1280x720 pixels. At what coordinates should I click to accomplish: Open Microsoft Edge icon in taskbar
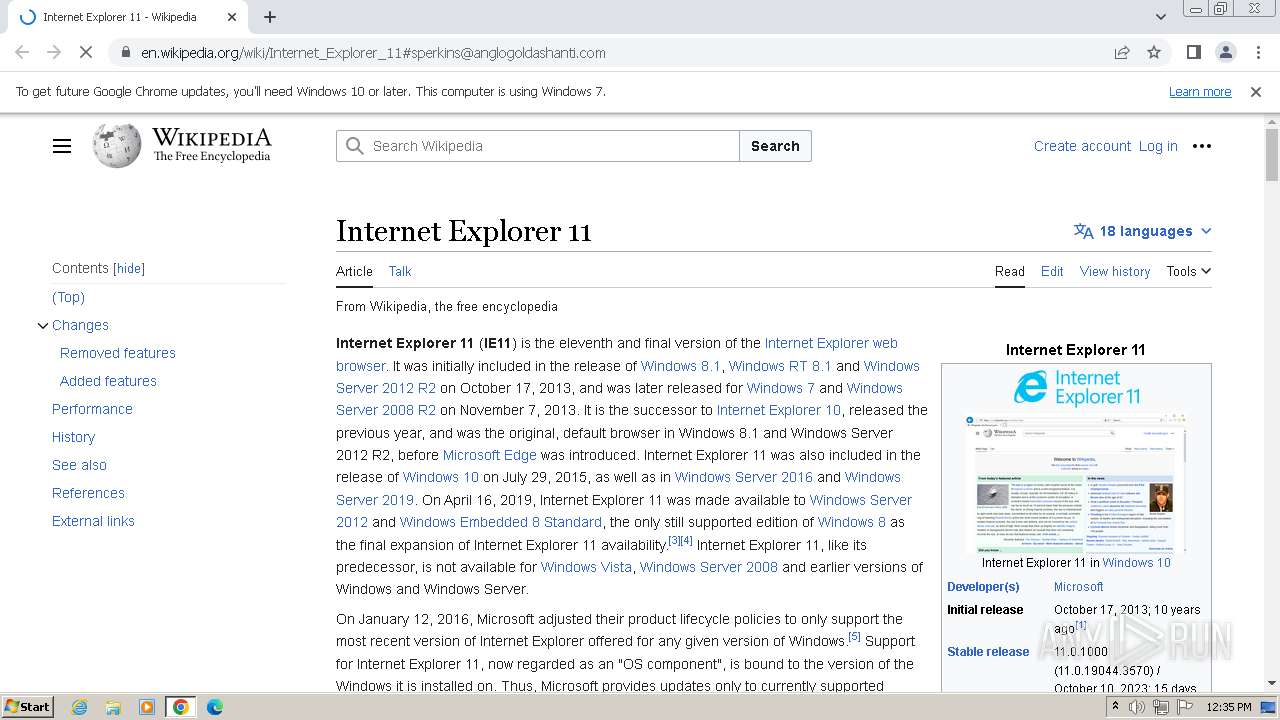[215, 707]
